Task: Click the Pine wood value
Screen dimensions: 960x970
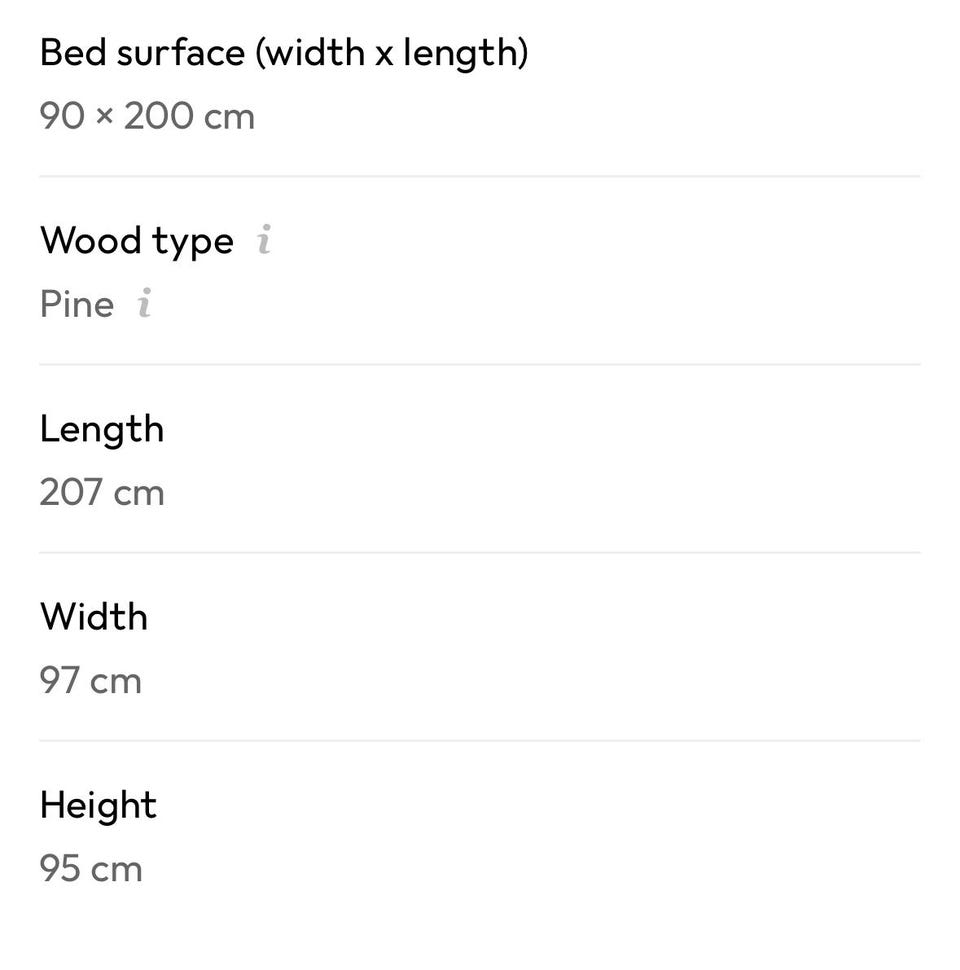Action: 77,304
